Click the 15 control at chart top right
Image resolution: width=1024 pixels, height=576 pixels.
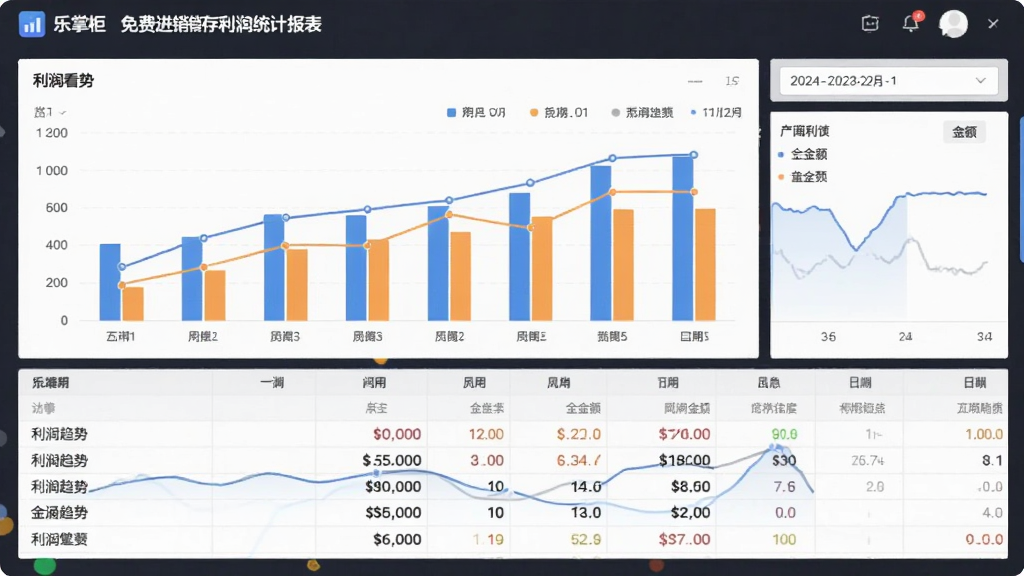731,81
